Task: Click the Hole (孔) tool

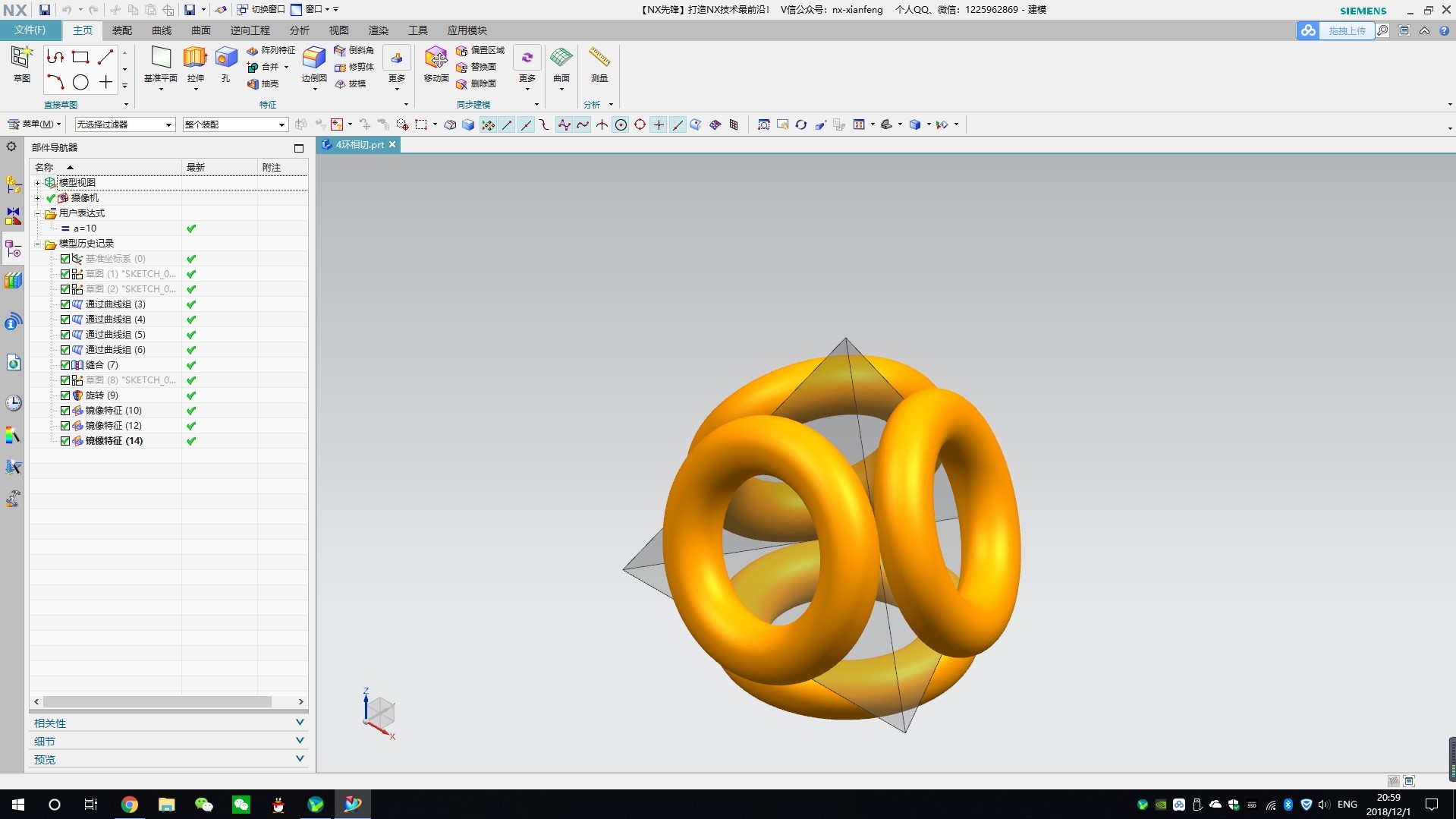Action: 225,65
